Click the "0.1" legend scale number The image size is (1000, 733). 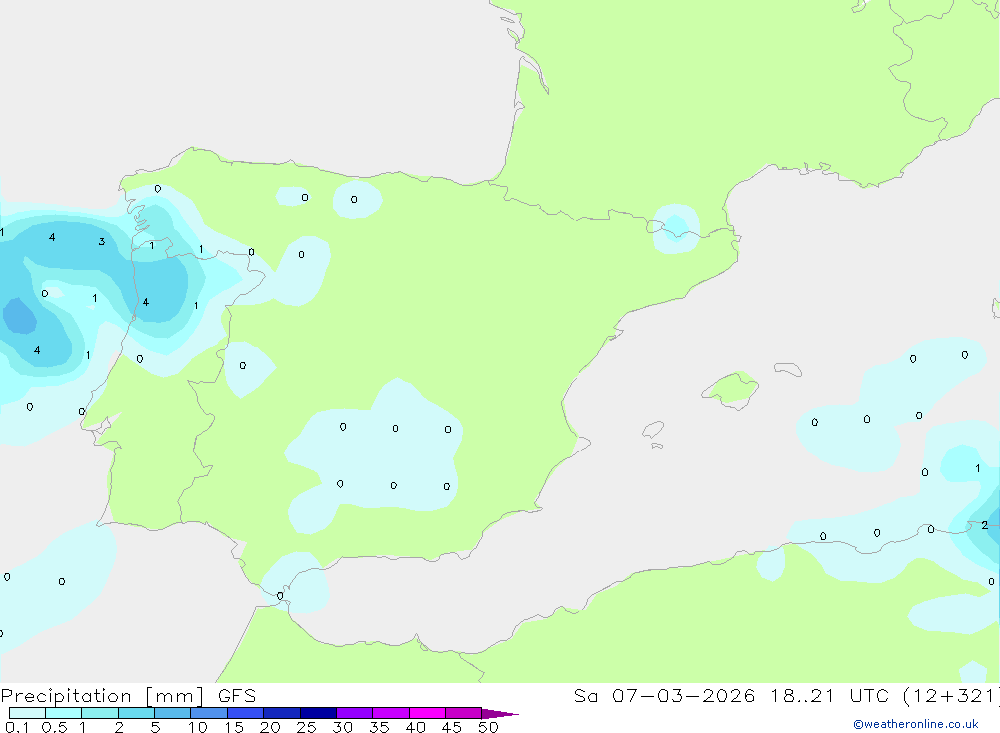(17, 727)
